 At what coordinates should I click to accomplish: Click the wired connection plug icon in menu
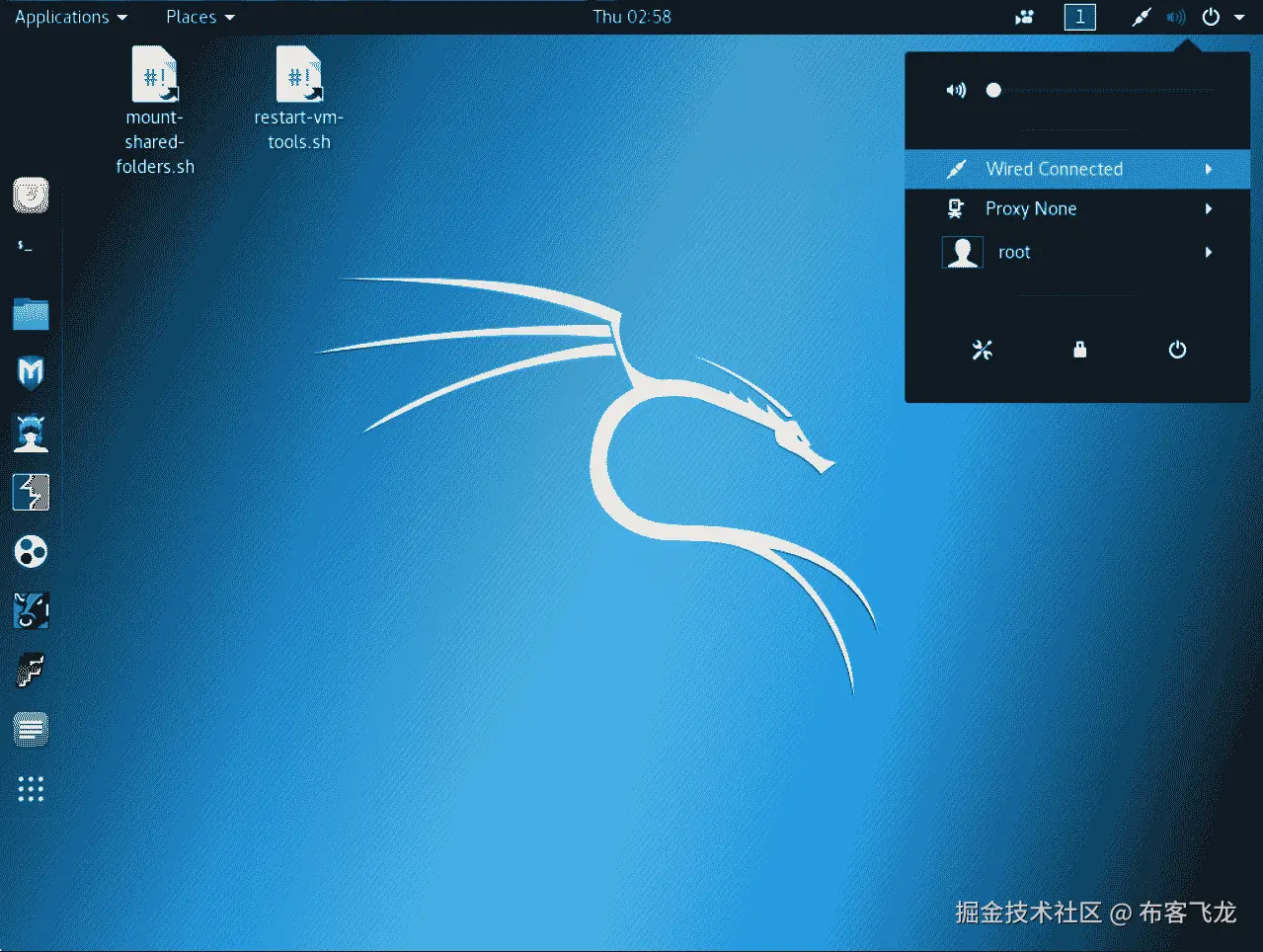point(956,169)
